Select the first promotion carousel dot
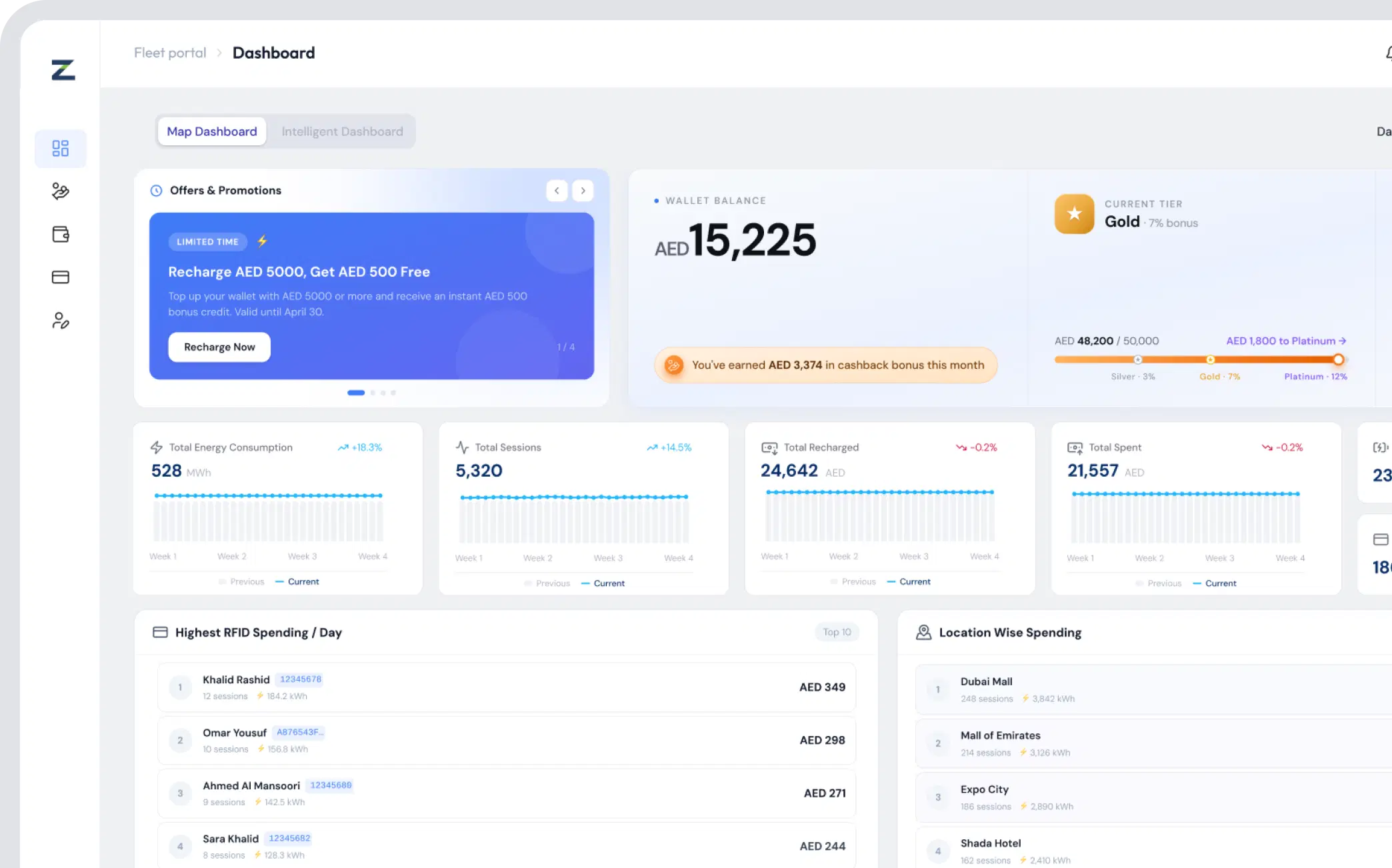1392x868 pixels. pos(356,393)
